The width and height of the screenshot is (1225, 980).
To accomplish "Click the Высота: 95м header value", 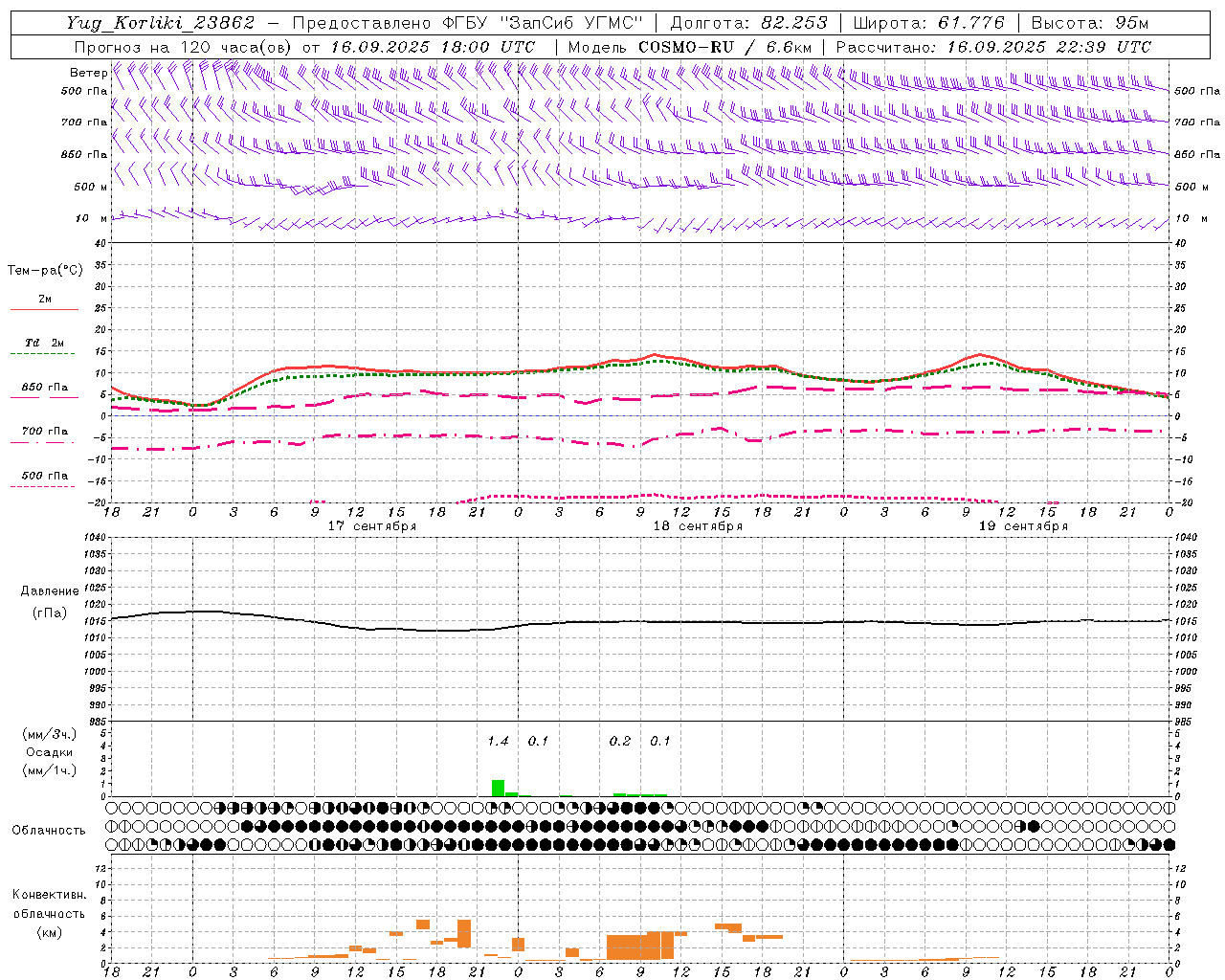I will [1089, 23].
